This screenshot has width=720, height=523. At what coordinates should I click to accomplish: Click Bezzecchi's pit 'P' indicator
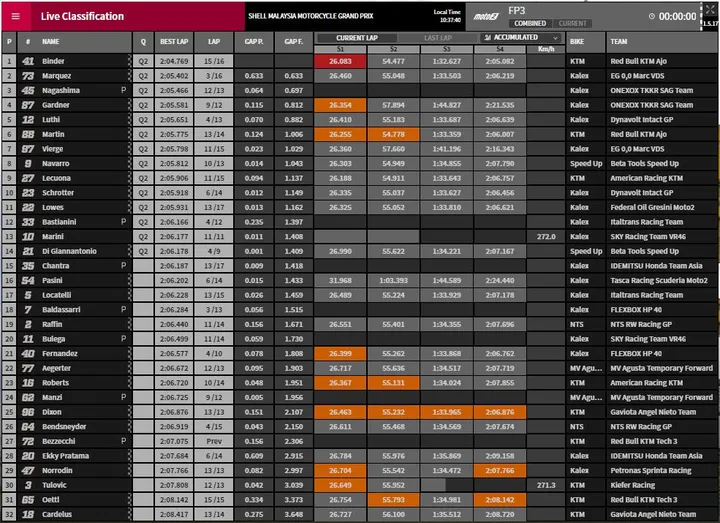123,441
